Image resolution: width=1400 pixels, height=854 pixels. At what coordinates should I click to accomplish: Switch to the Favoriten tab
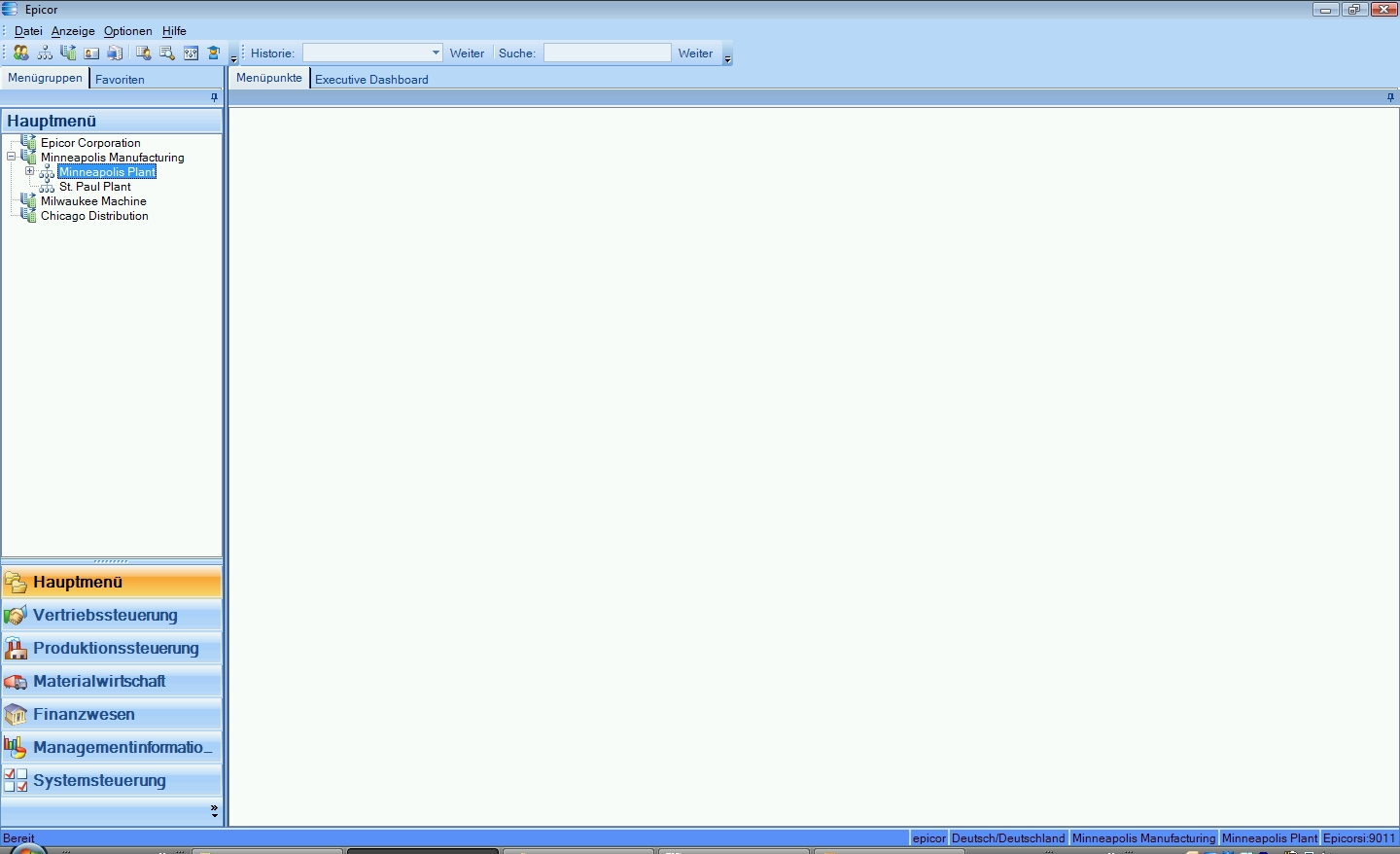pyautogui.click(x=120, y=80)
